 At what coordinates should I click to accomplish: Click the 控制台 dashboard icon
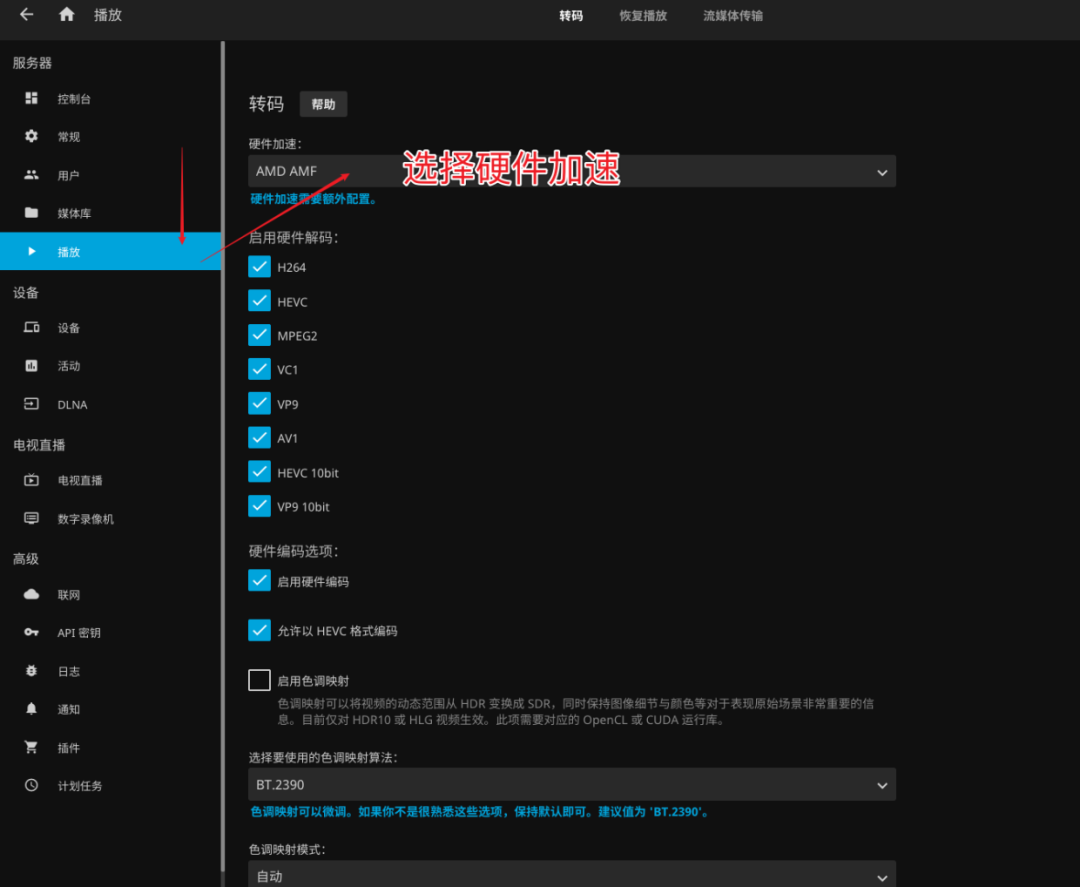(31, 98)
